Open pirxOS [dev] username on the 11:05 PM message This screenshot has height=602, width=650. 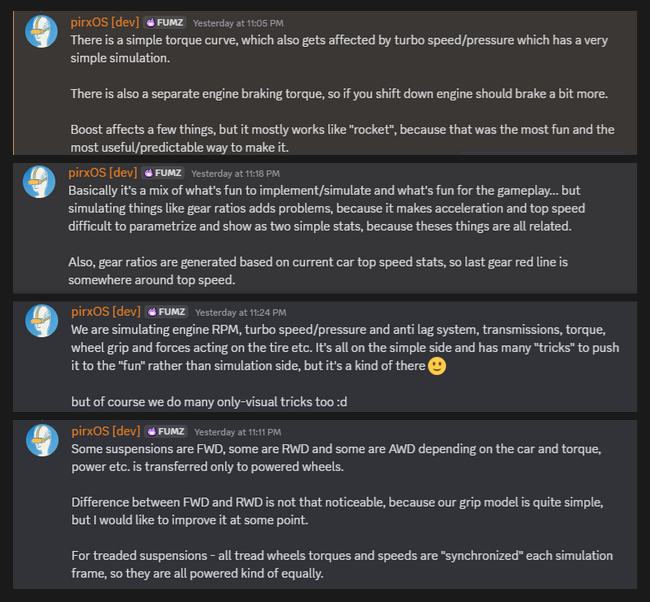pyautogui.click(x=104, y=22)
